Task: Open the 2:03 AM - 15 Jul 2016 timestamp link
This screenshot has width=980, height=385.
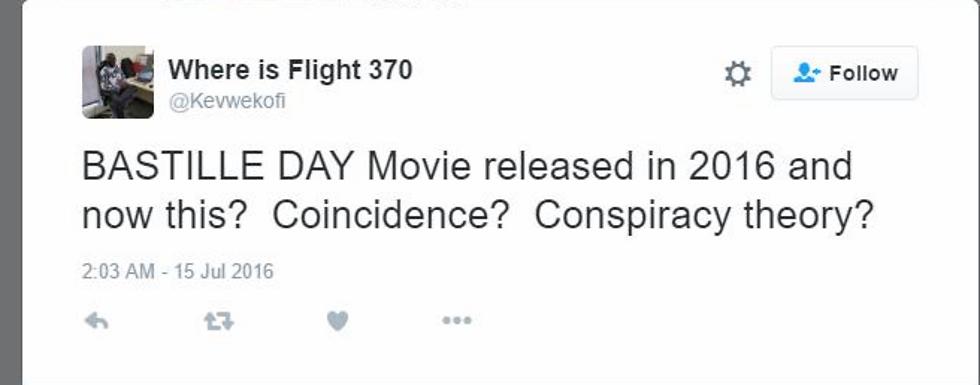Action: pyautogui.click(x=178, y=271)
